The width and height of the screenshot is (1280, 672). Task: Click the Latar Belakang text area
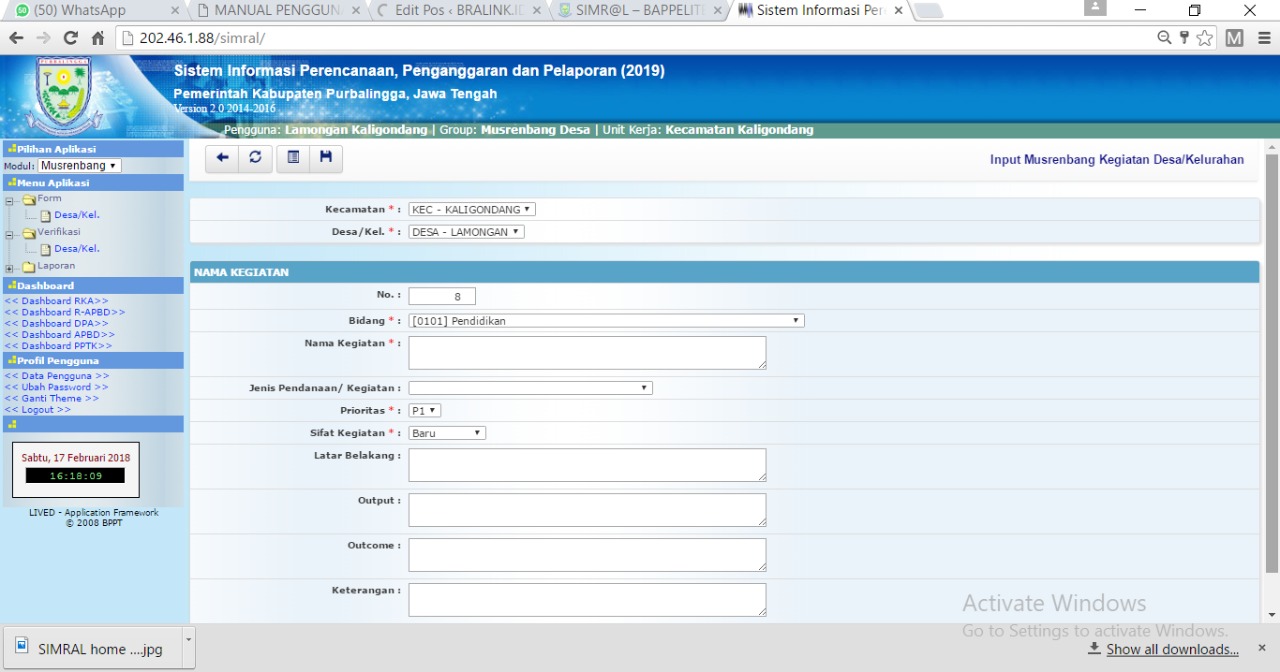[x=587, y=465]
